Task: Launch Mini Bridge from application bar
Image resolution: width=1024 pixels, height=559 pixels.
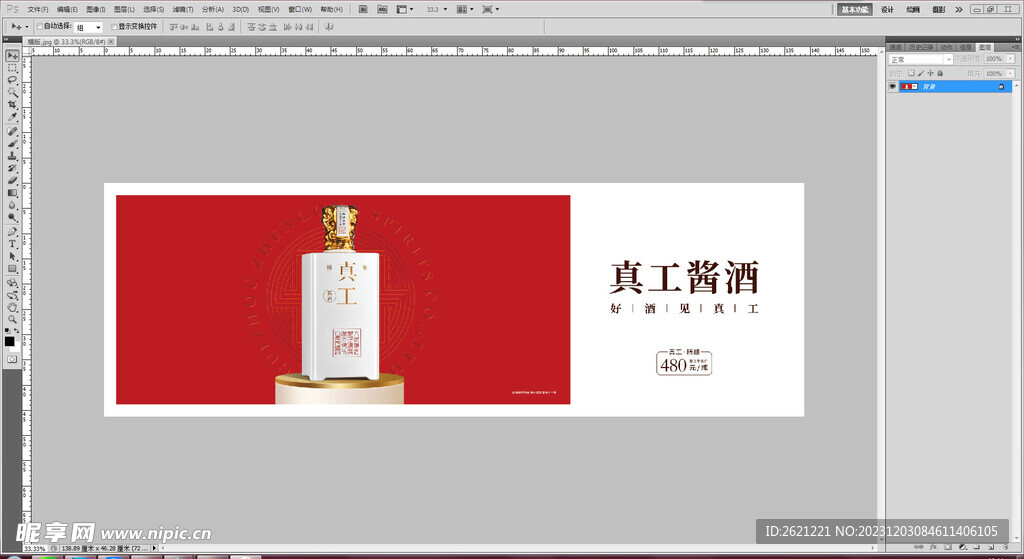Action: [382, 9]
